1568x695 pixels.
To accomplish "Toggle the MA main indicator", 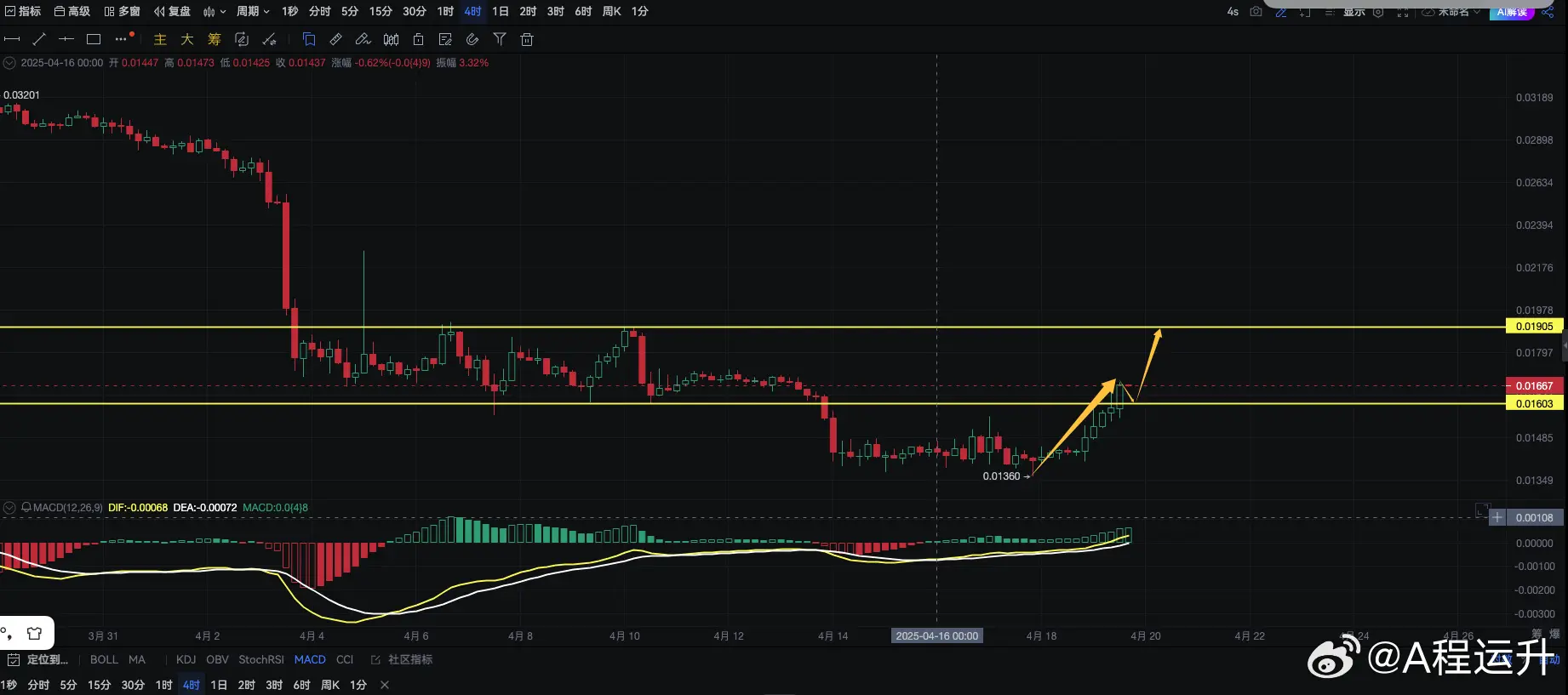I will [137, 659].
